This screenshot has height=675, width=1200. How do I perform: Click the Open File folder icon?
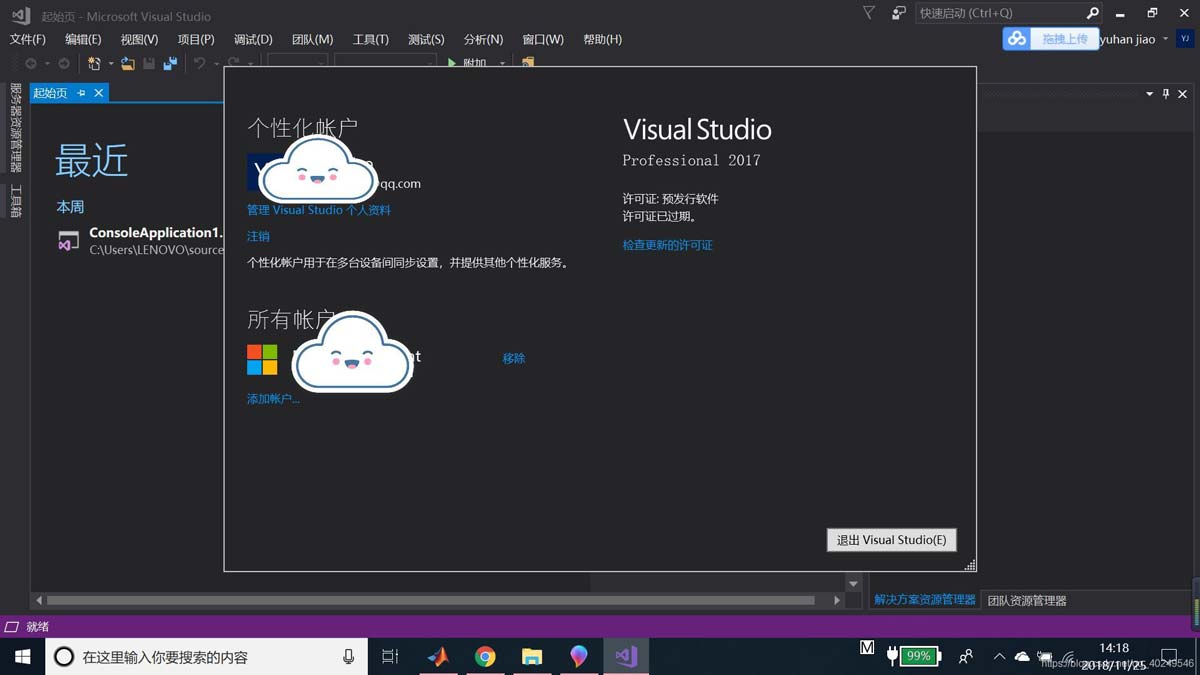pos(128,63)
